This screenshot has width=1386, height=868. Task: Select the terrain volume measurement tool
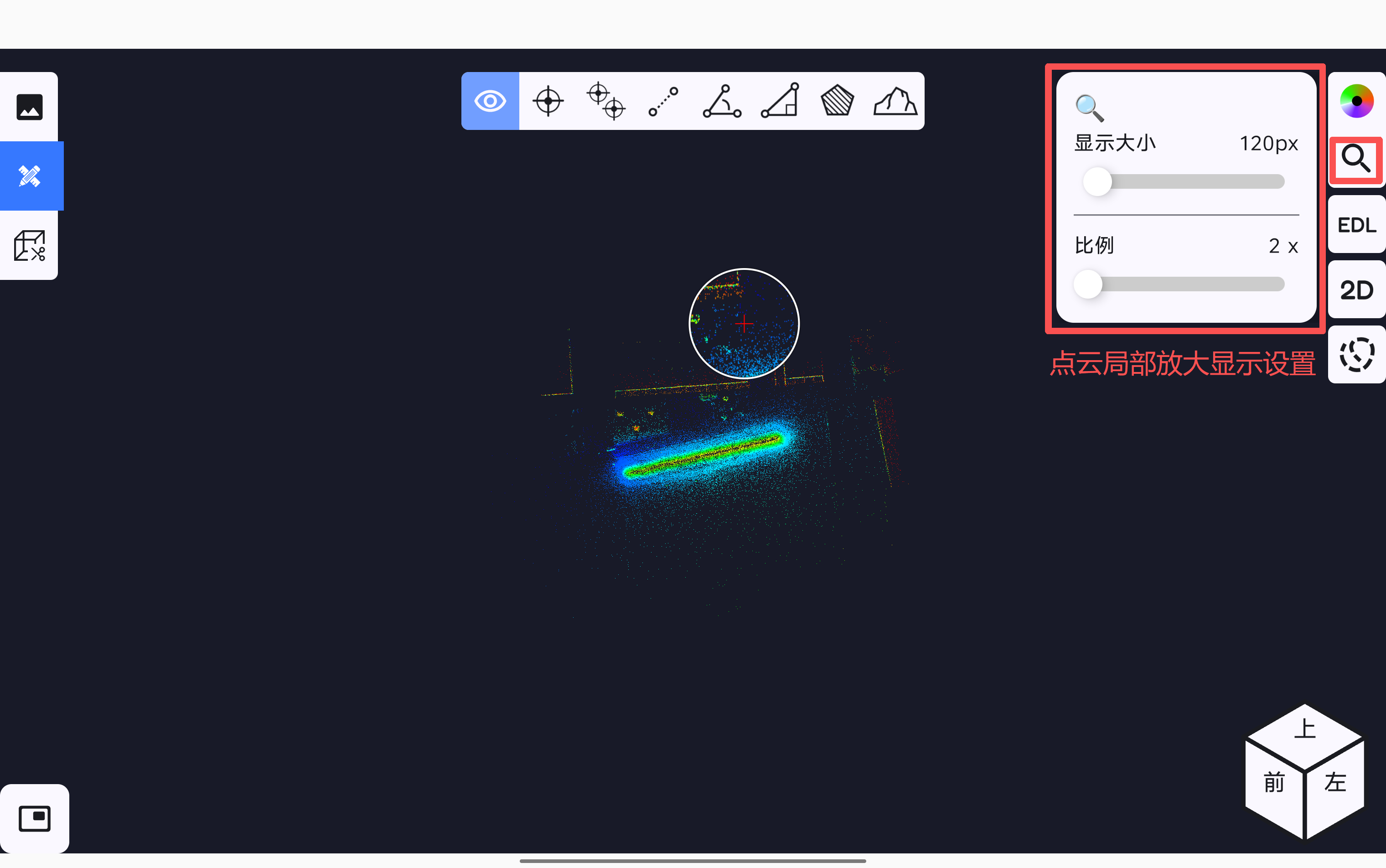click(895, 101)
